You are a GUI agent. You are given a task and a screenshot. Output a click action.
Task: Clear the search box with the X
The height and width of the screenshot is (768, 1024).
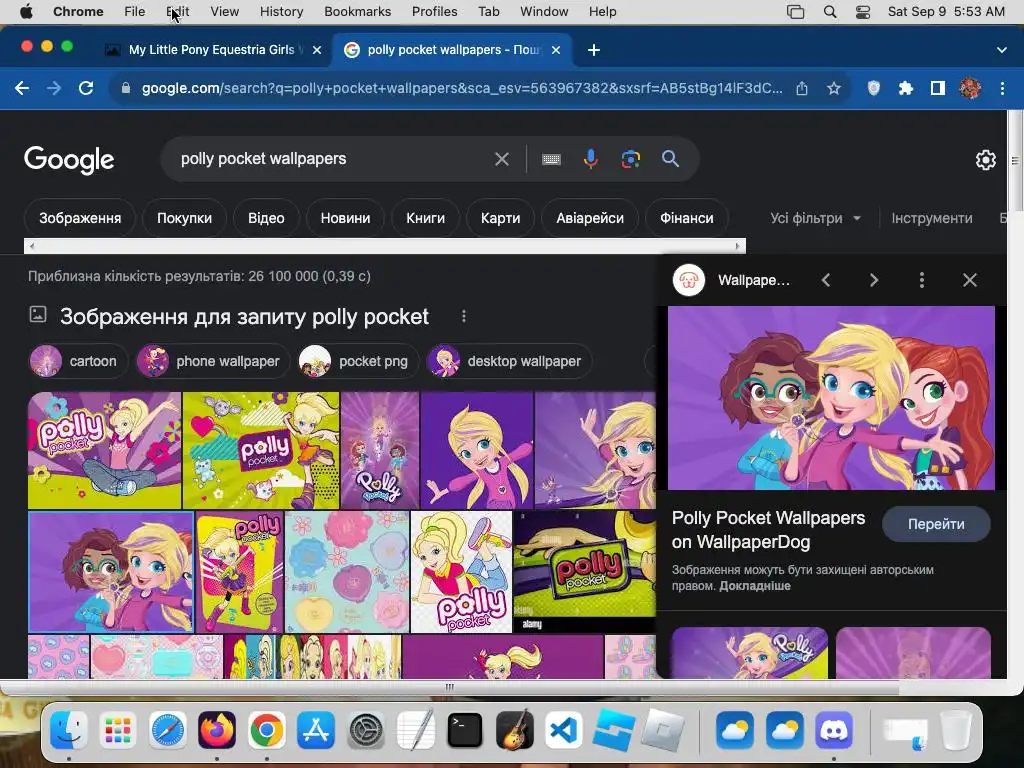502,159
